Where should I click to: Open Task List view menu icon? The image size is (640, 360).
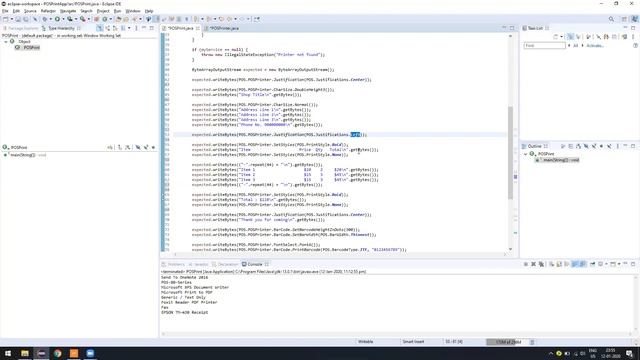(633, 37)
